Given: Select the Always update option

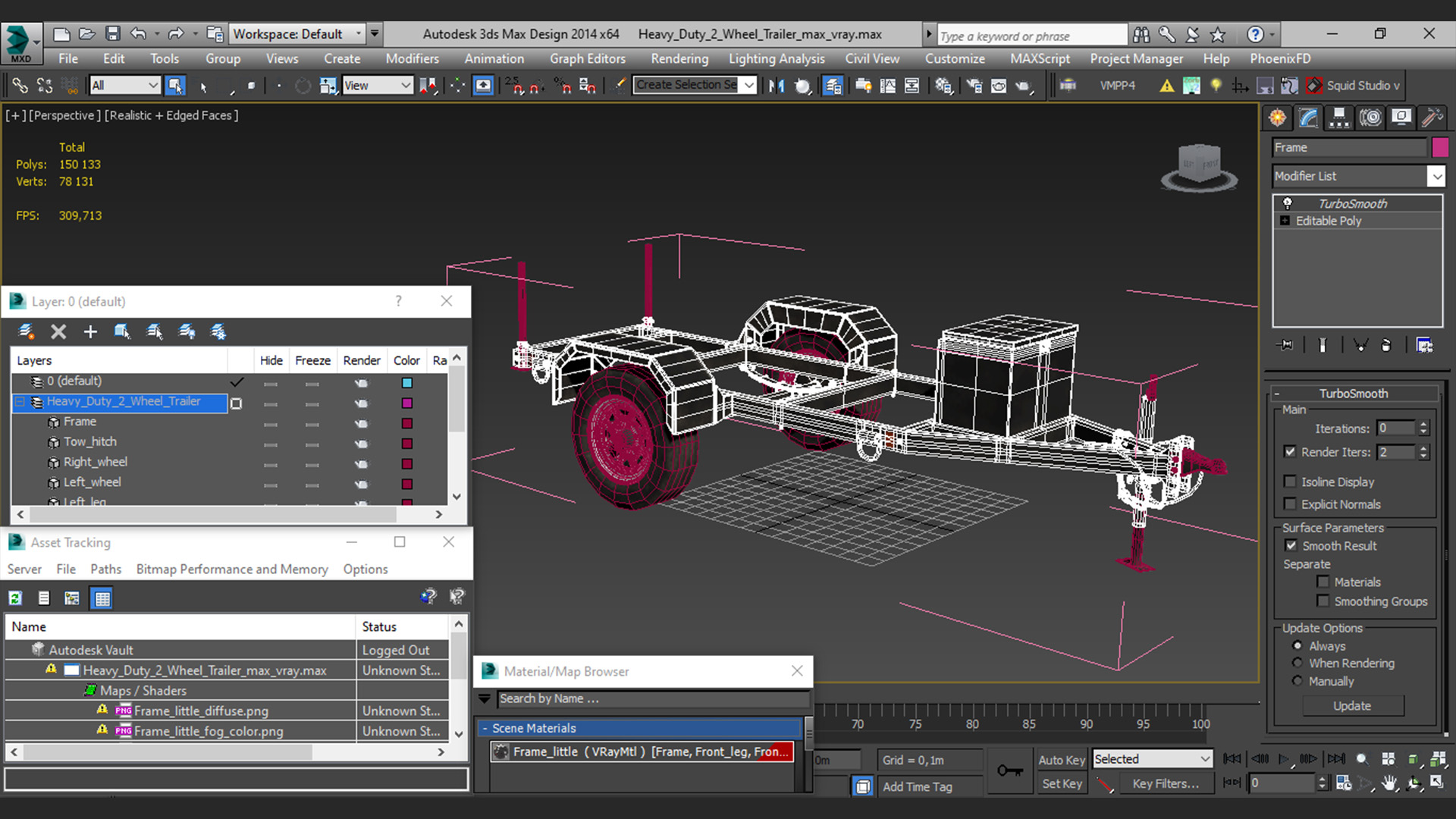Looking at the screenshot, I should [1298, 646].
